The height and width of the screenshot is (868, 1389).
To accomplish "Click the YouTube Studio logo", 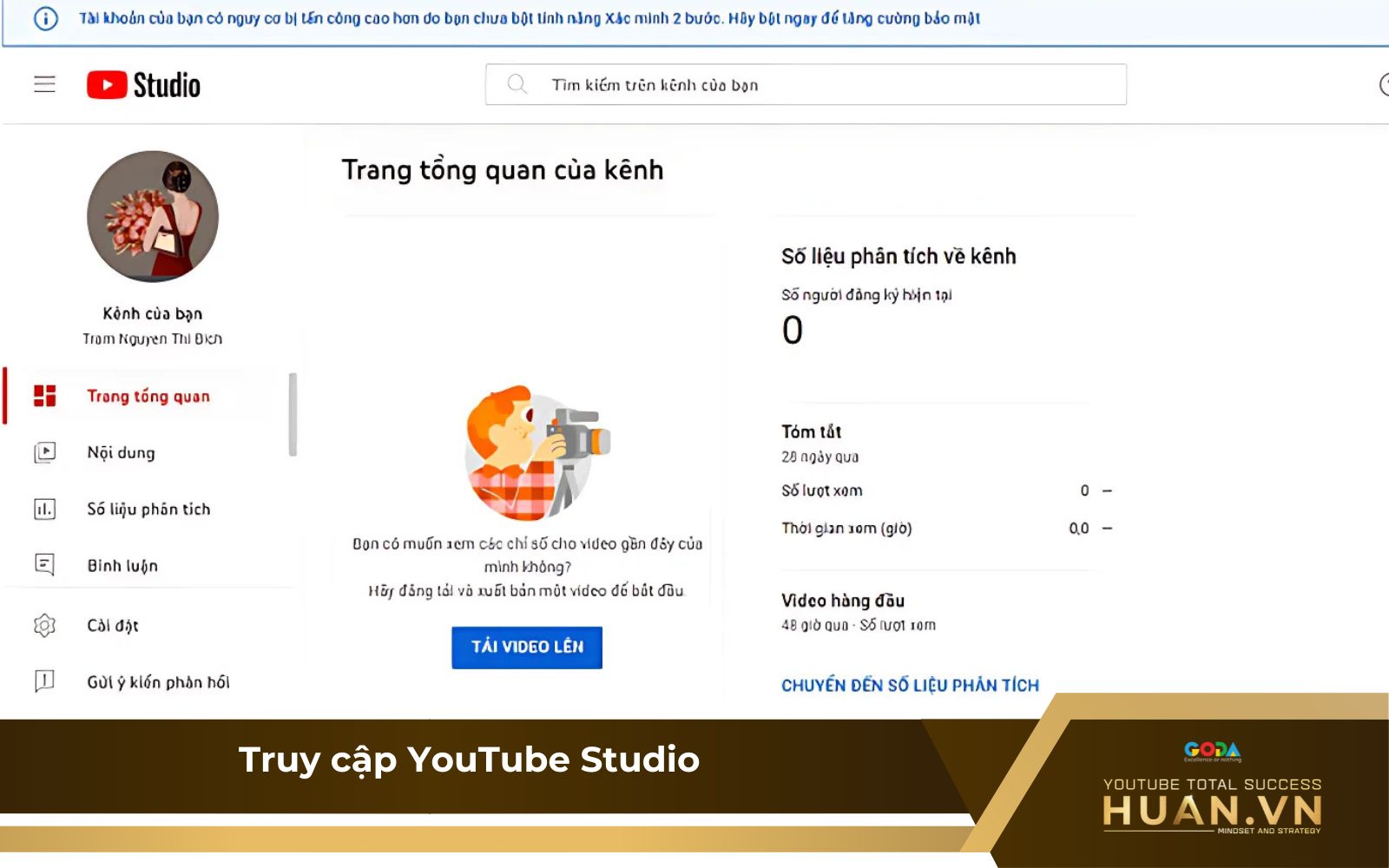I will click(143, 85).
